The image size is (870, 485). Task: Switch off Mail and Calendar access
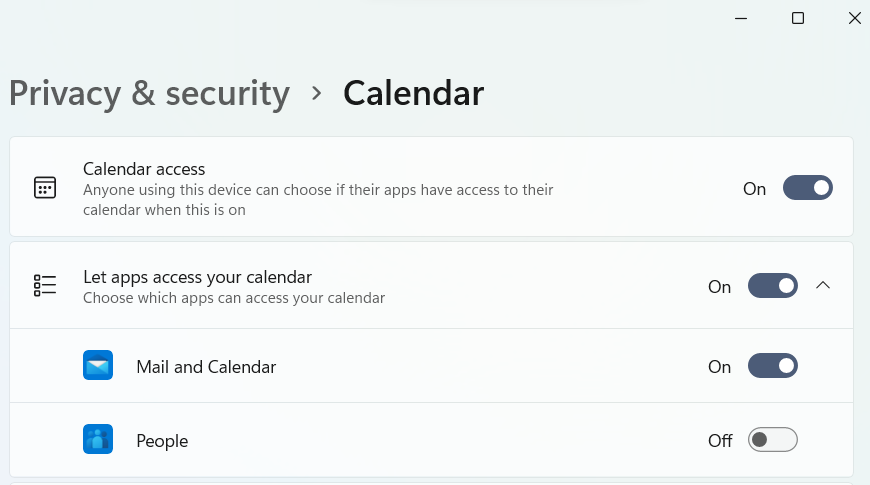[x=772, y=367]
